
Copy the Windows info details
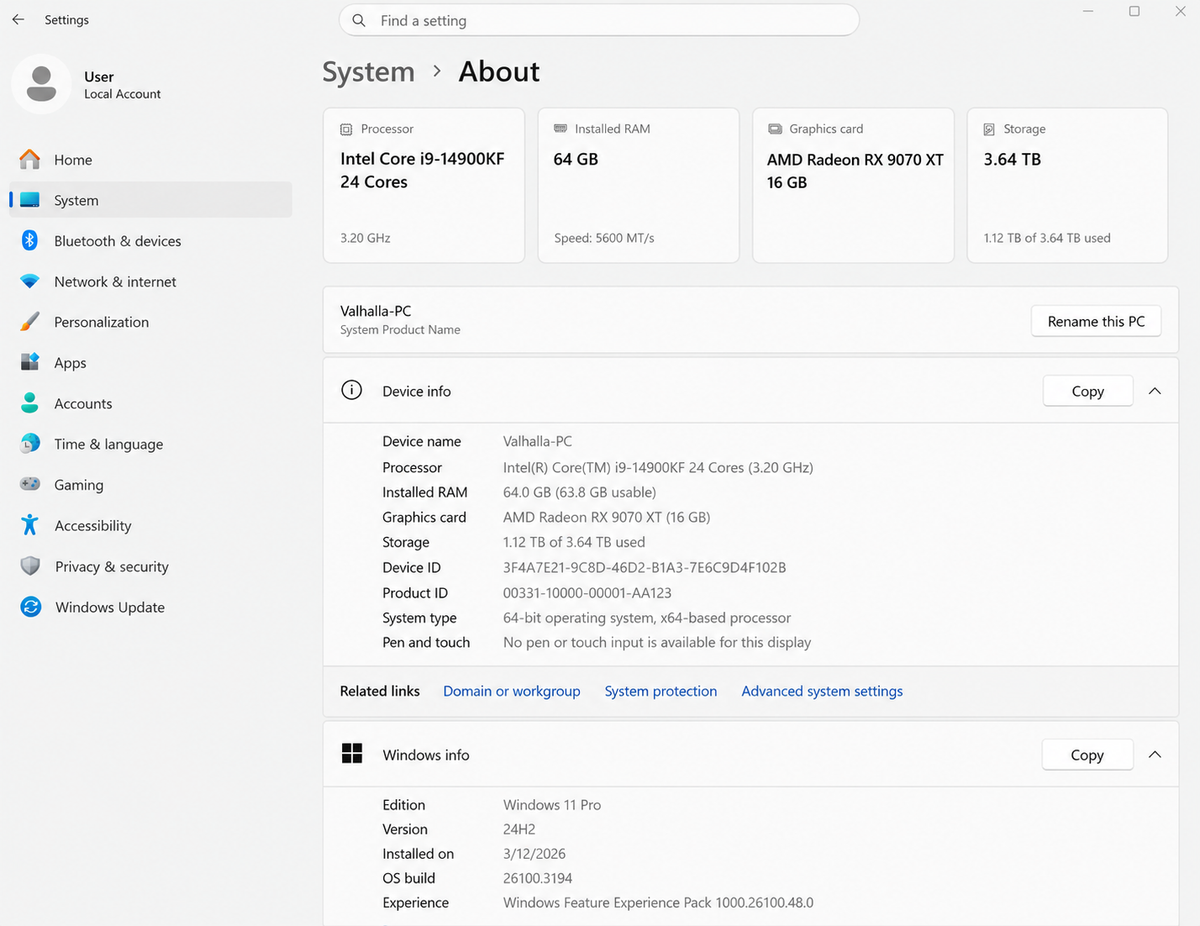point(1087,755)
